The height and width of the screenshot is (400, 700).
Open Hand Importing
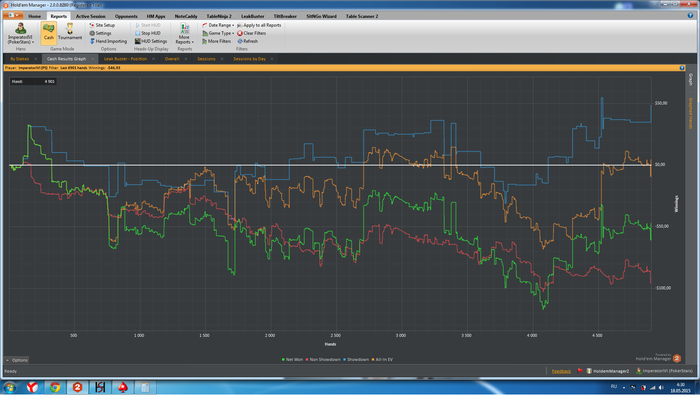(x=108, y=41)
